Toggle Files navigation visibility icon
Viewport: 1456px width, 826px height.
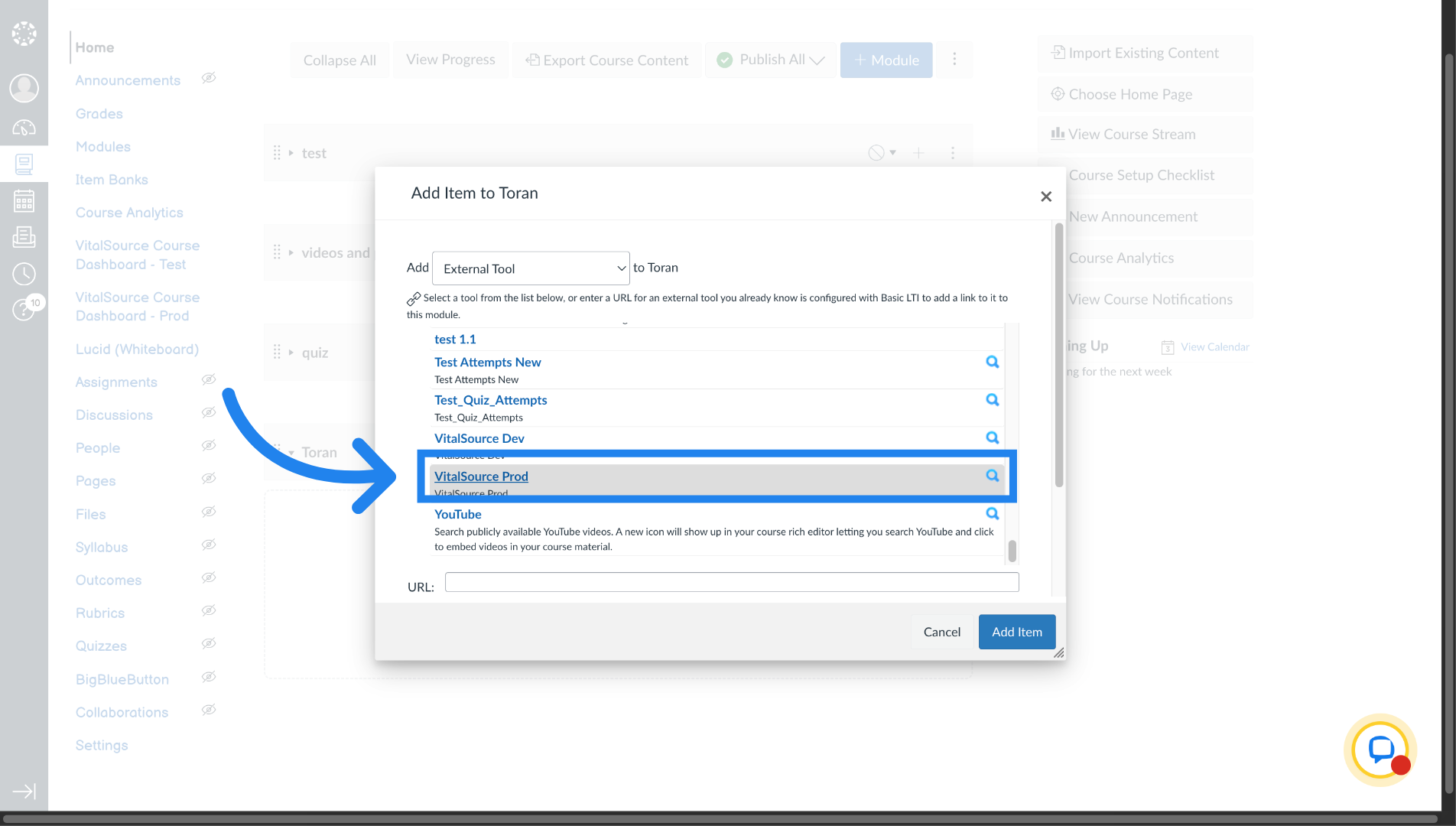point(209,512)
